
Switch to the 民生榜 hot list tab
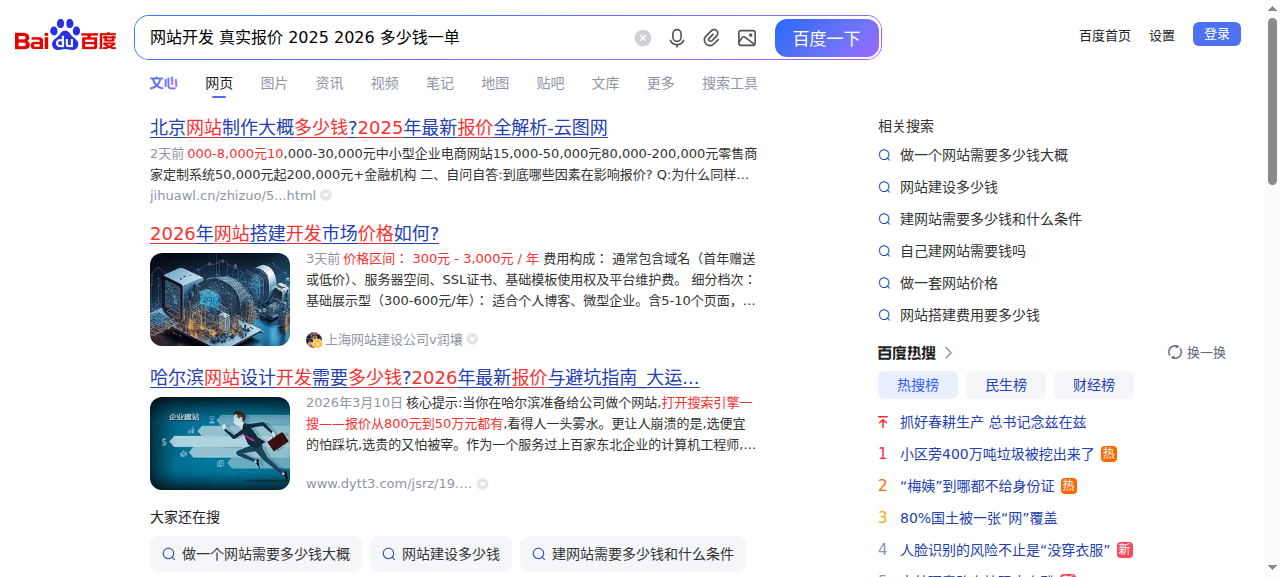click(1005, 385)
